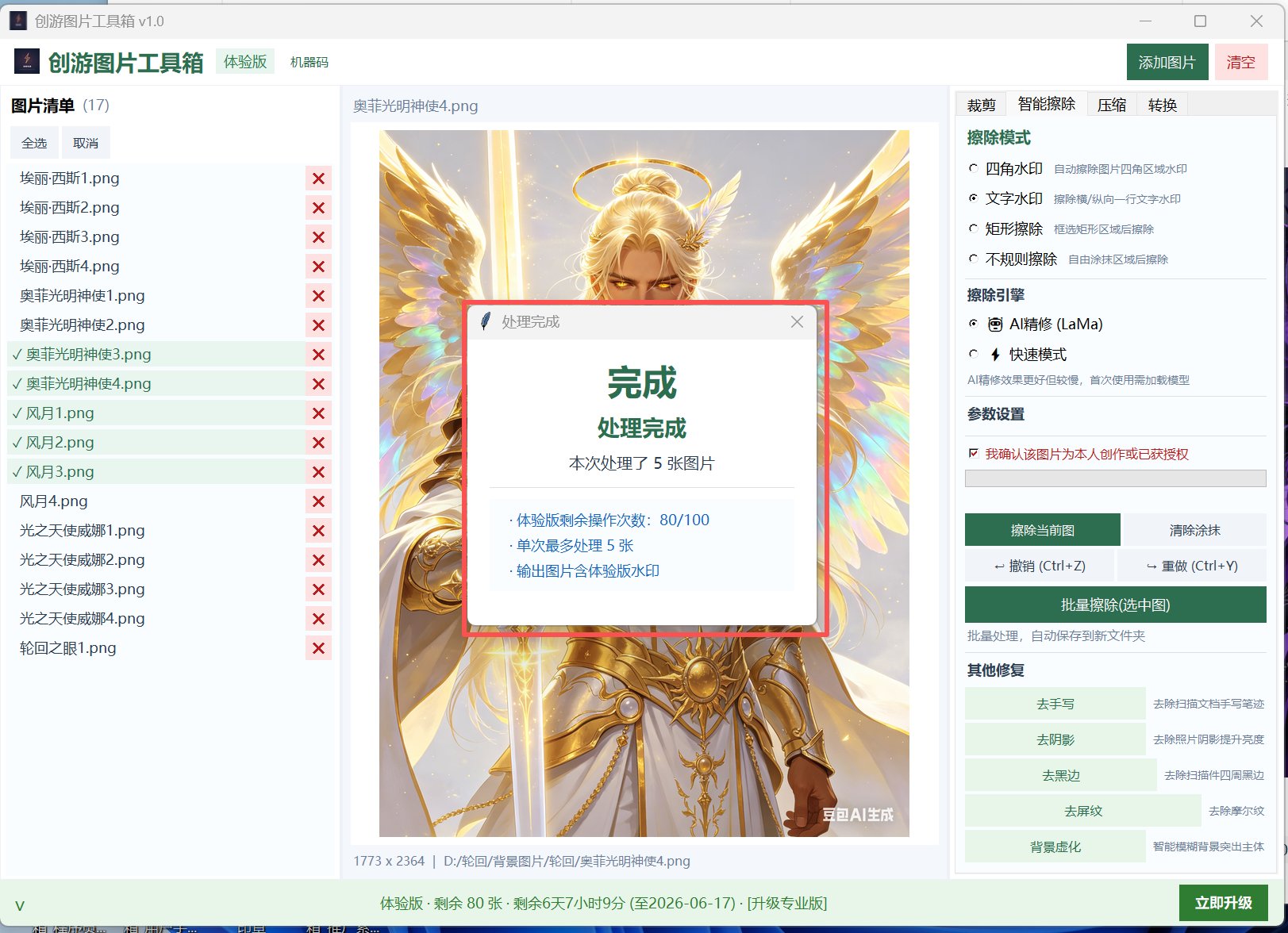The height and width of the screenshot is (933, 1288).
Task: Click the 去黑边 repair button
Action: point(1060,775)
